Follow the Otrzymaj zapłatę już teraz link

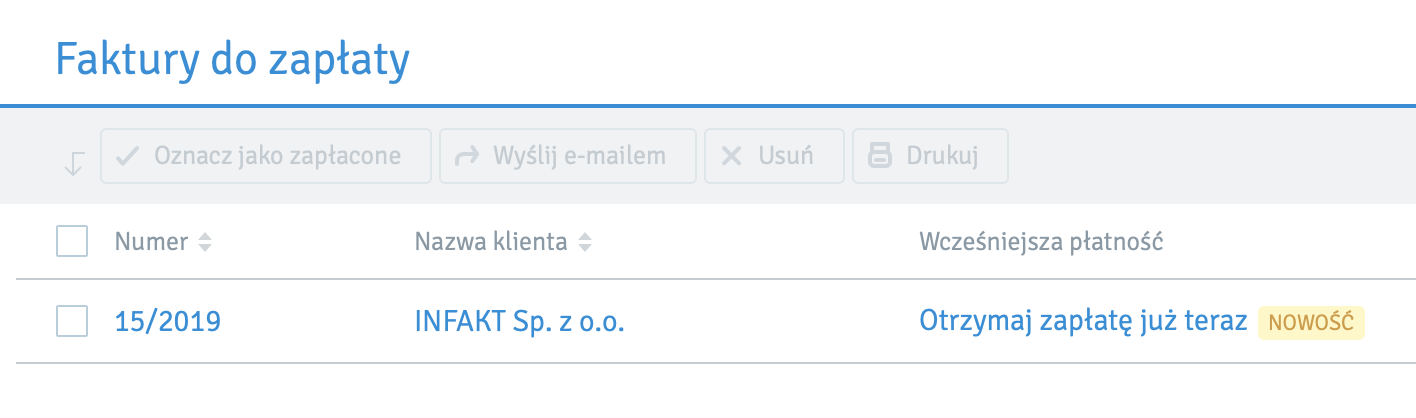point(1083,322)
